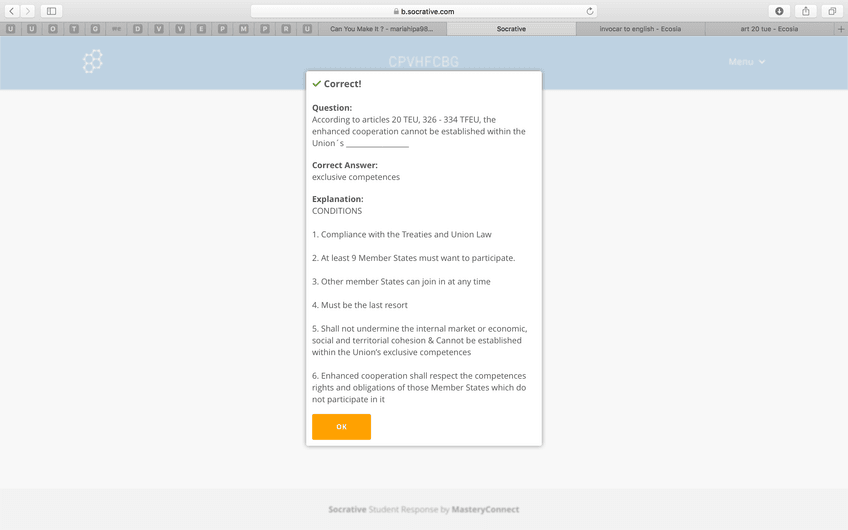
Task: Click condition 3 about joining at any time
Action: coord(401,281)
